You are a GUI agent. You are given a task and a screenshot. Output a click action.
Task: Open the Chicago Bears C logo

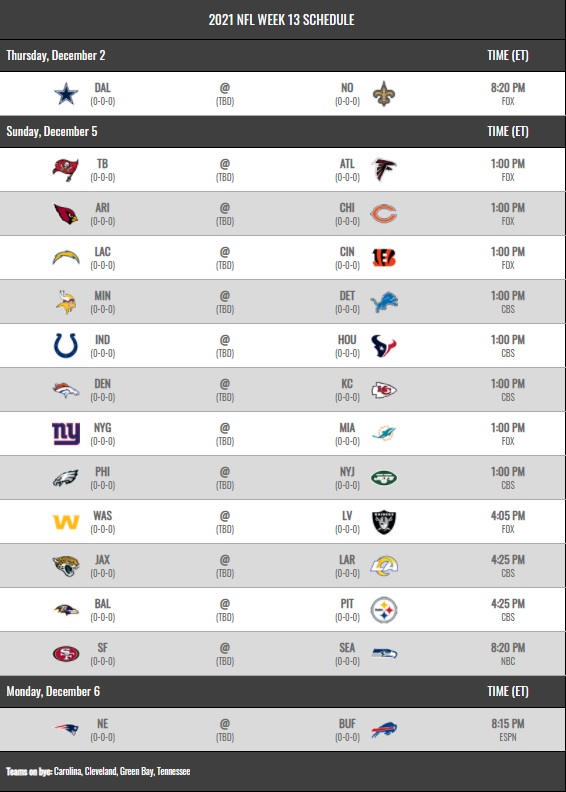tap(384, 214)
